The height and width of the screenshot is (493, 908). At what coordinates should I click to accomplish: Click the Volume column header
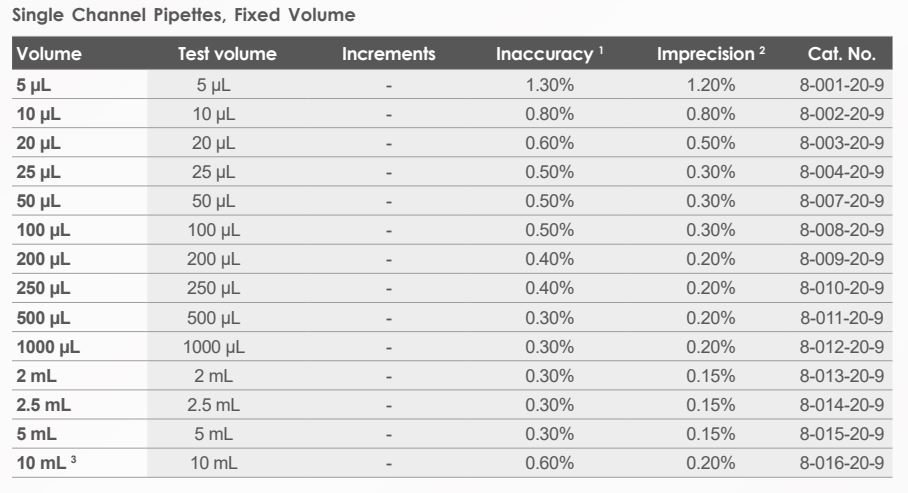pos(49,54)
